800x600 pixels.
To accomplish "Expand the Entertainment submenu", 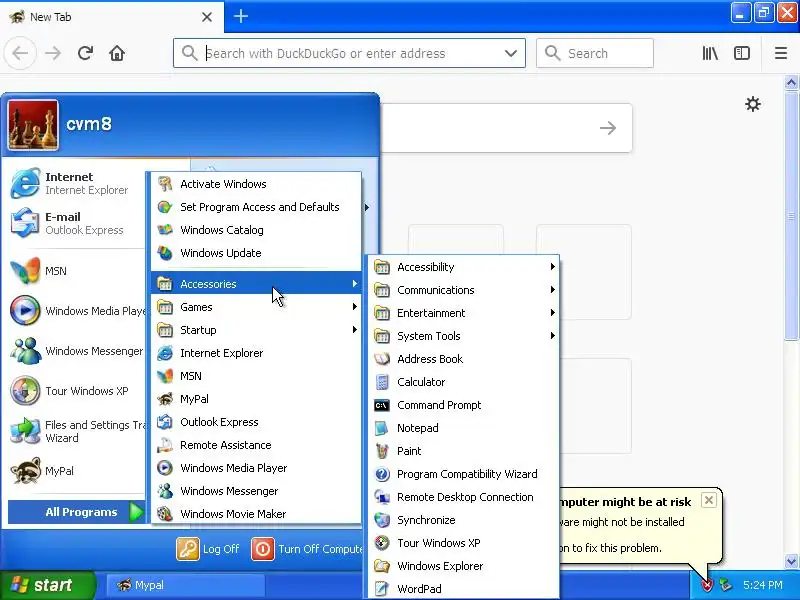I will point(463,313).
